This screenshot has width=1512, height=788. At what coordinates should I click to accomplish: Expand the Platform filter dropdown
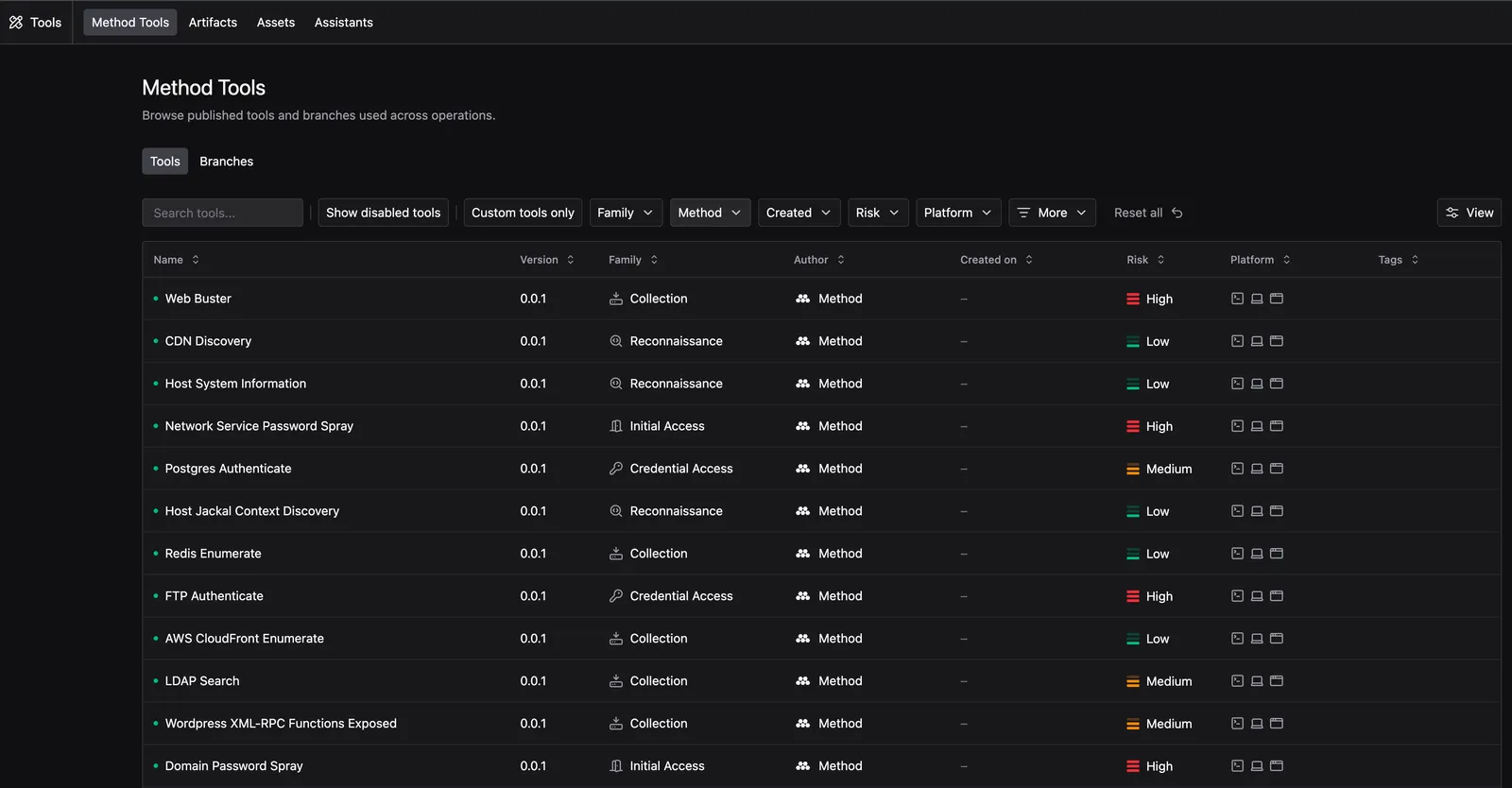pyautogui.click(x=958, y=213)
